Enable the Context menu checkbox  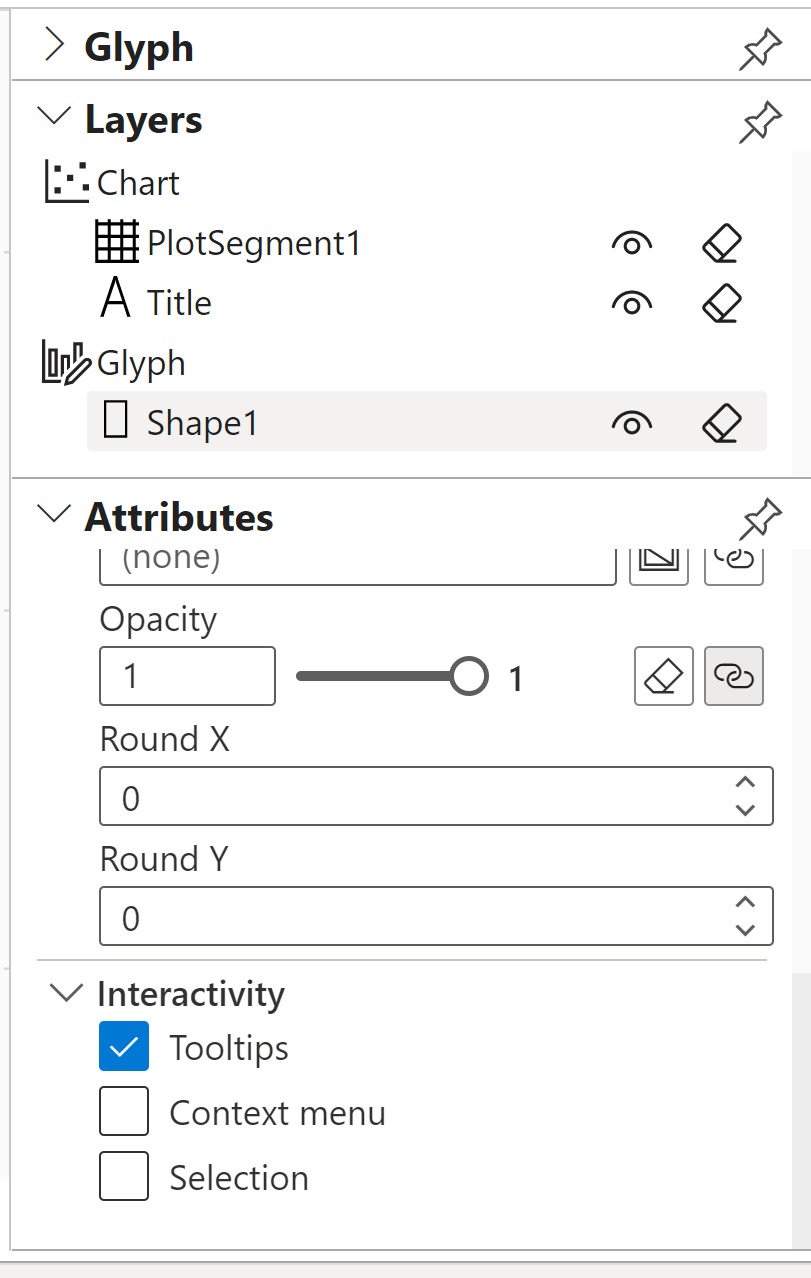coord(123,1110)
